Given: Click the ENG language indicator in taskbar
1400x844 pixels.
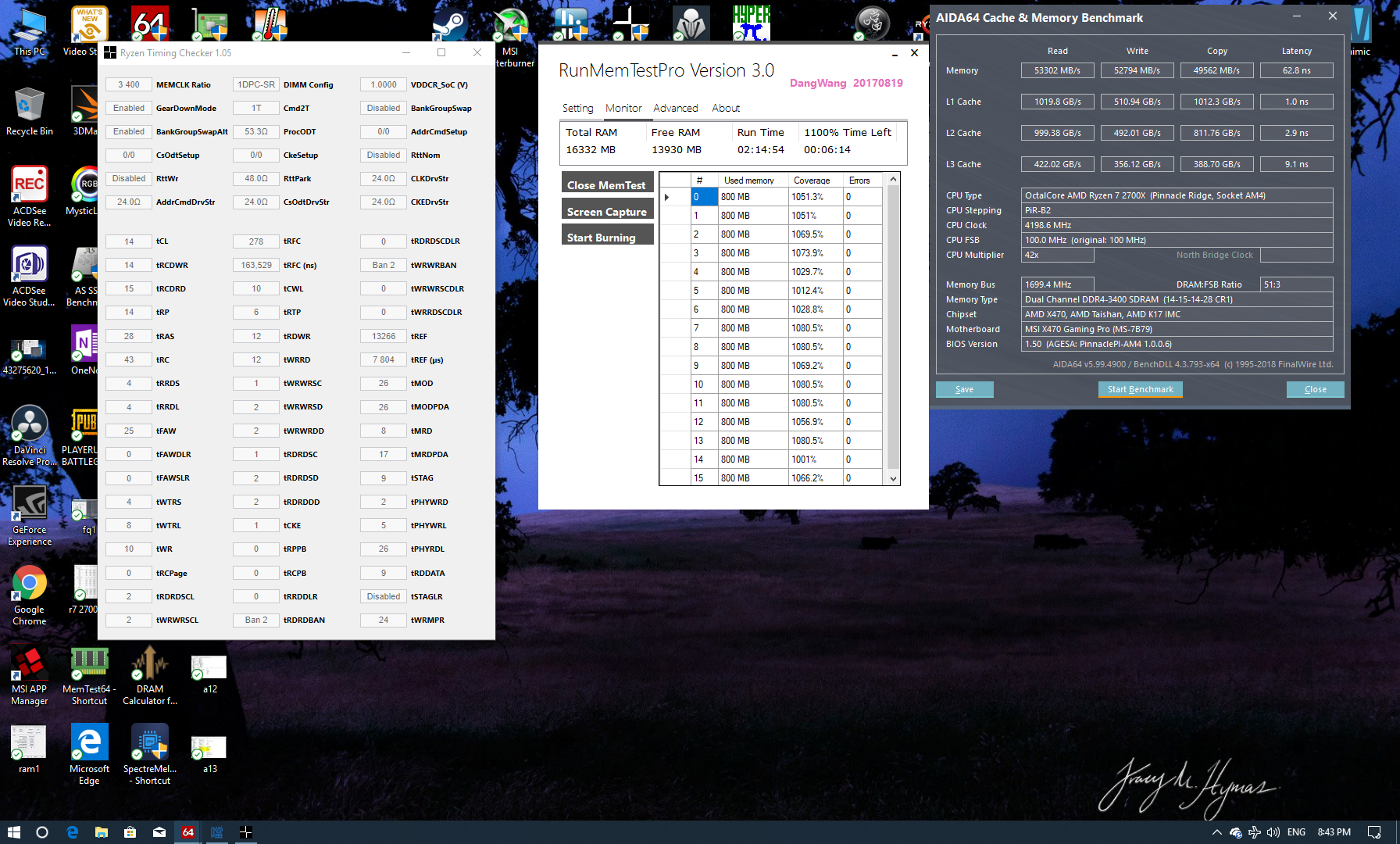Looking at the screenshot, I should point(1296,832).
